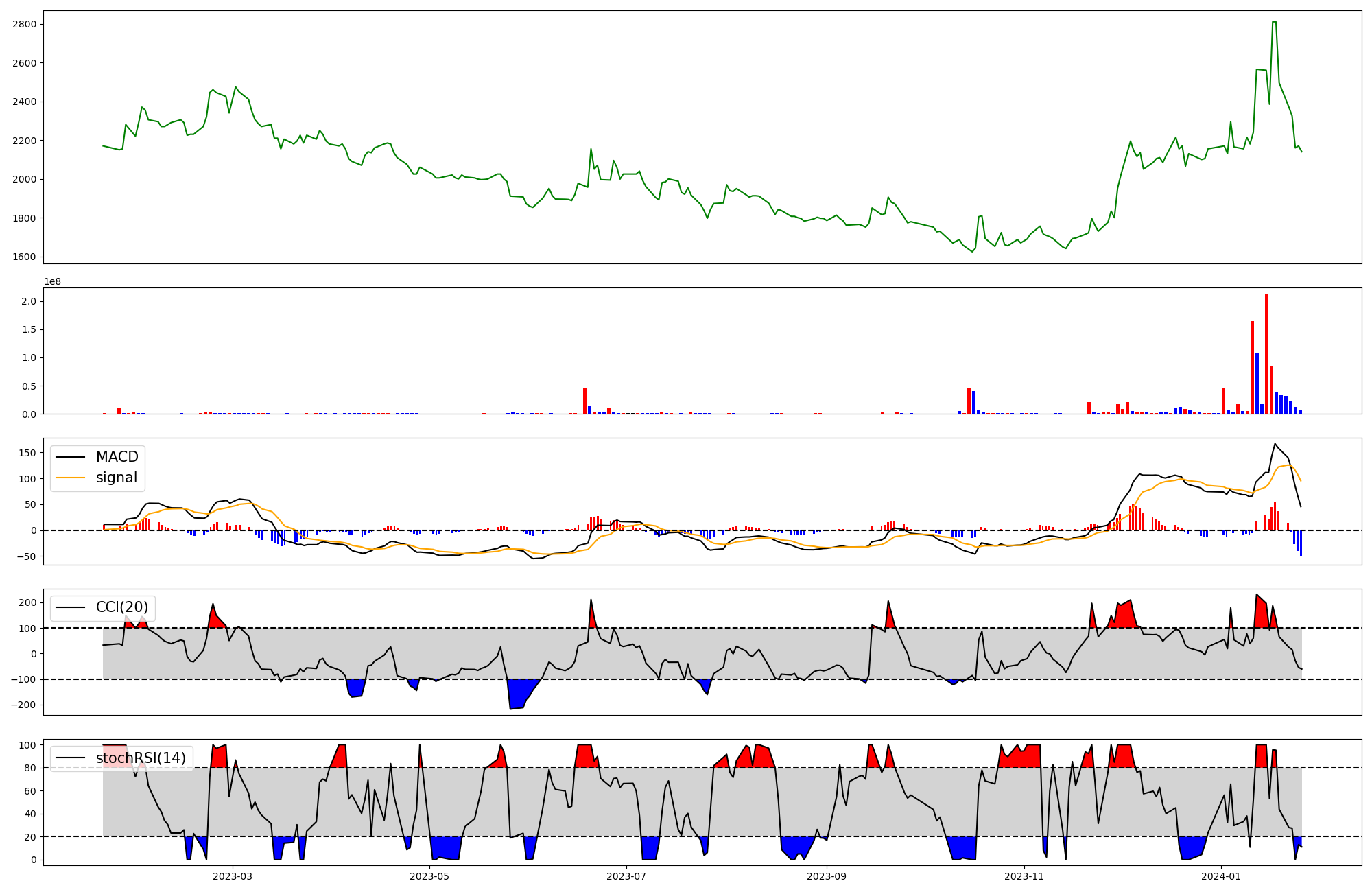Select the 2023-11 date tick label

(1024, 876)
